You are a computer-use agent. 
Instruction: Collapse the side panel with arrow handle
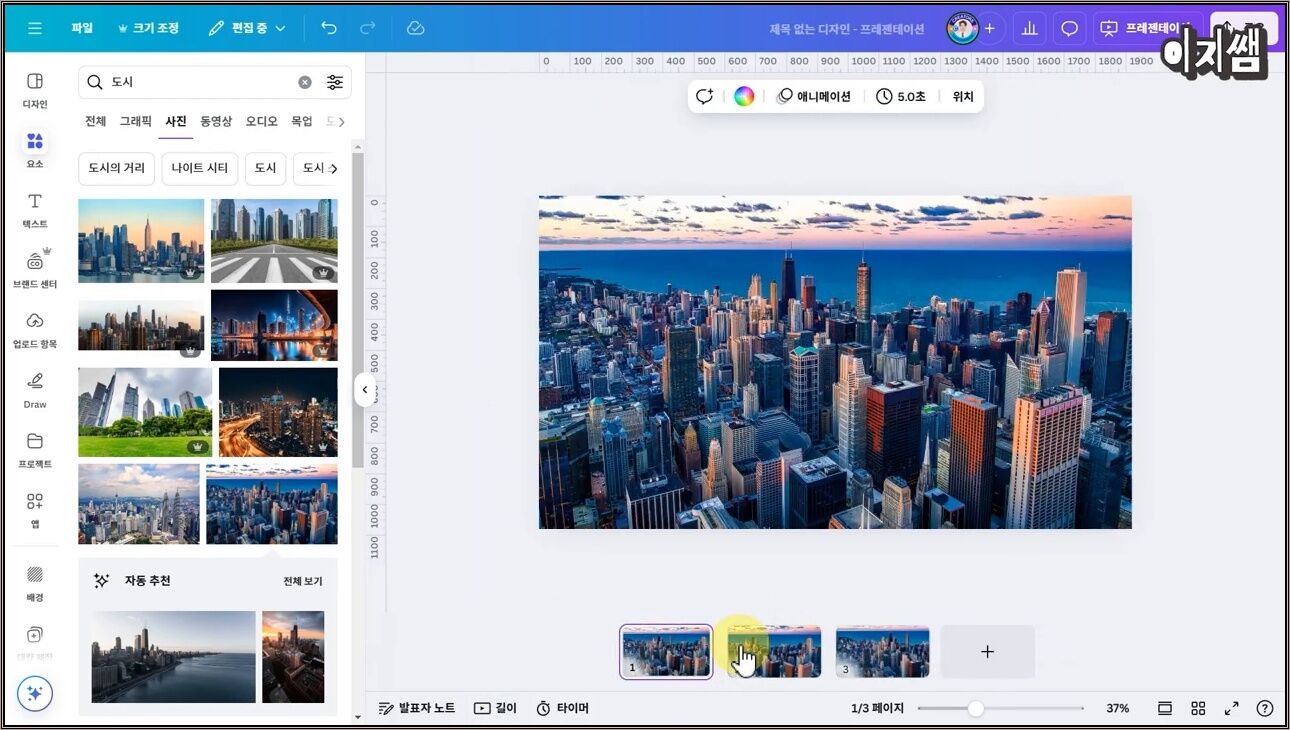pos(364,390)
